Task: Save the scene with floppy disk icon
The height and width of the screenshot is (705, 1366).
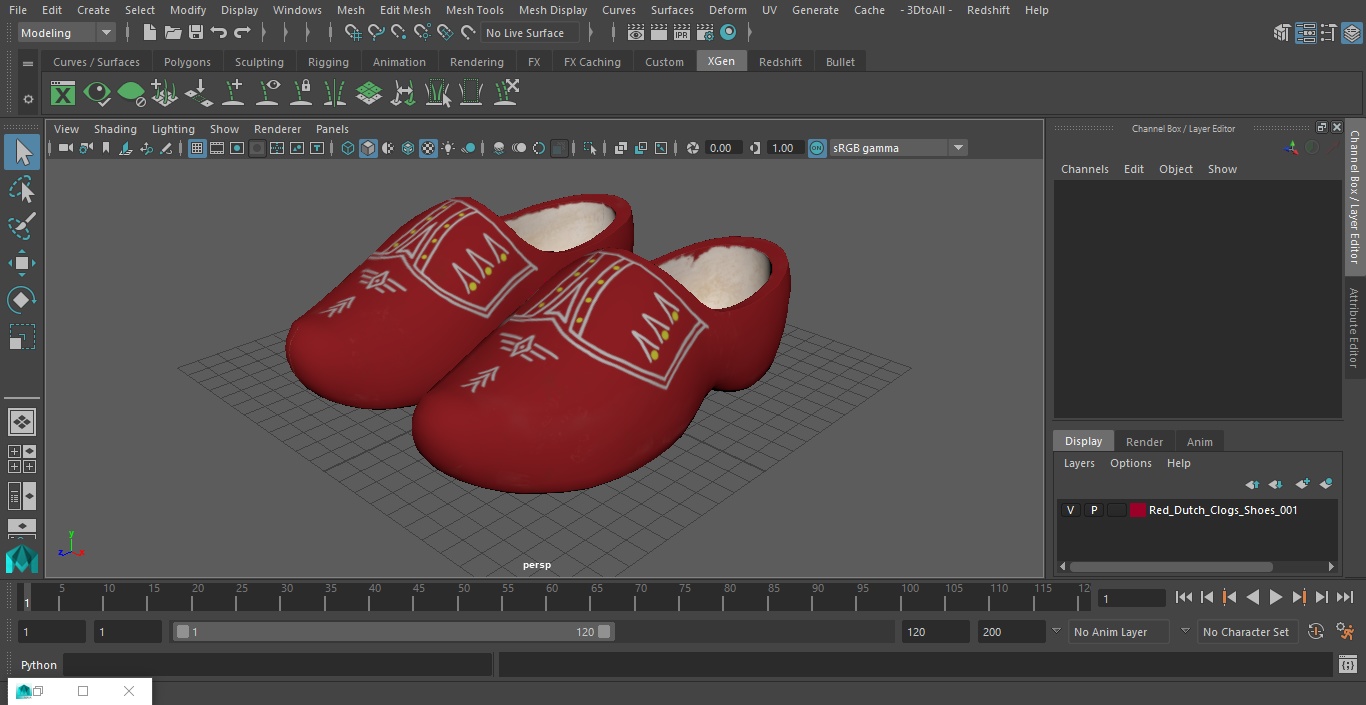Action: pyautogui.click(x=196, y=33)
